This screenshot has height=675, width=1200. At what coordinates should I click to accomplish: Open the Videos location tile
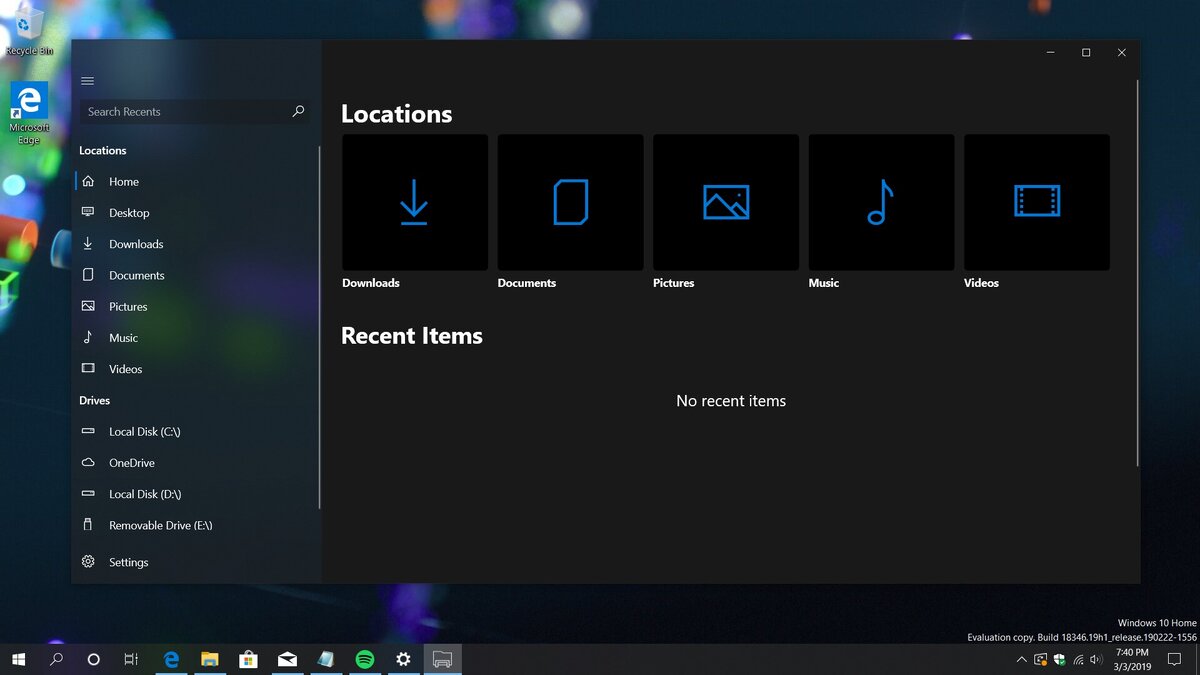click(1036, 202)
